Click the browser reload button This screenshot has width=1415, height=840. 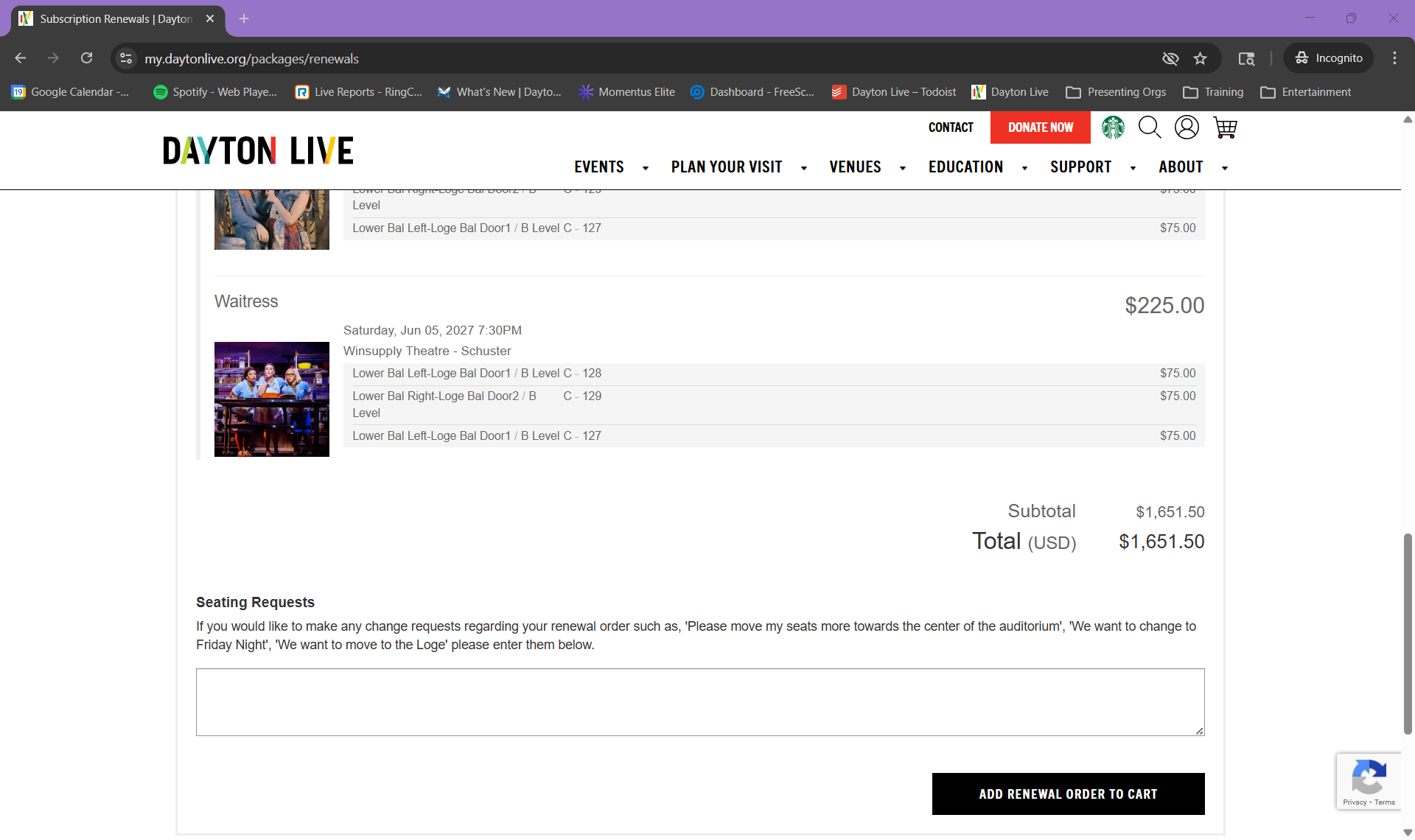86,58
